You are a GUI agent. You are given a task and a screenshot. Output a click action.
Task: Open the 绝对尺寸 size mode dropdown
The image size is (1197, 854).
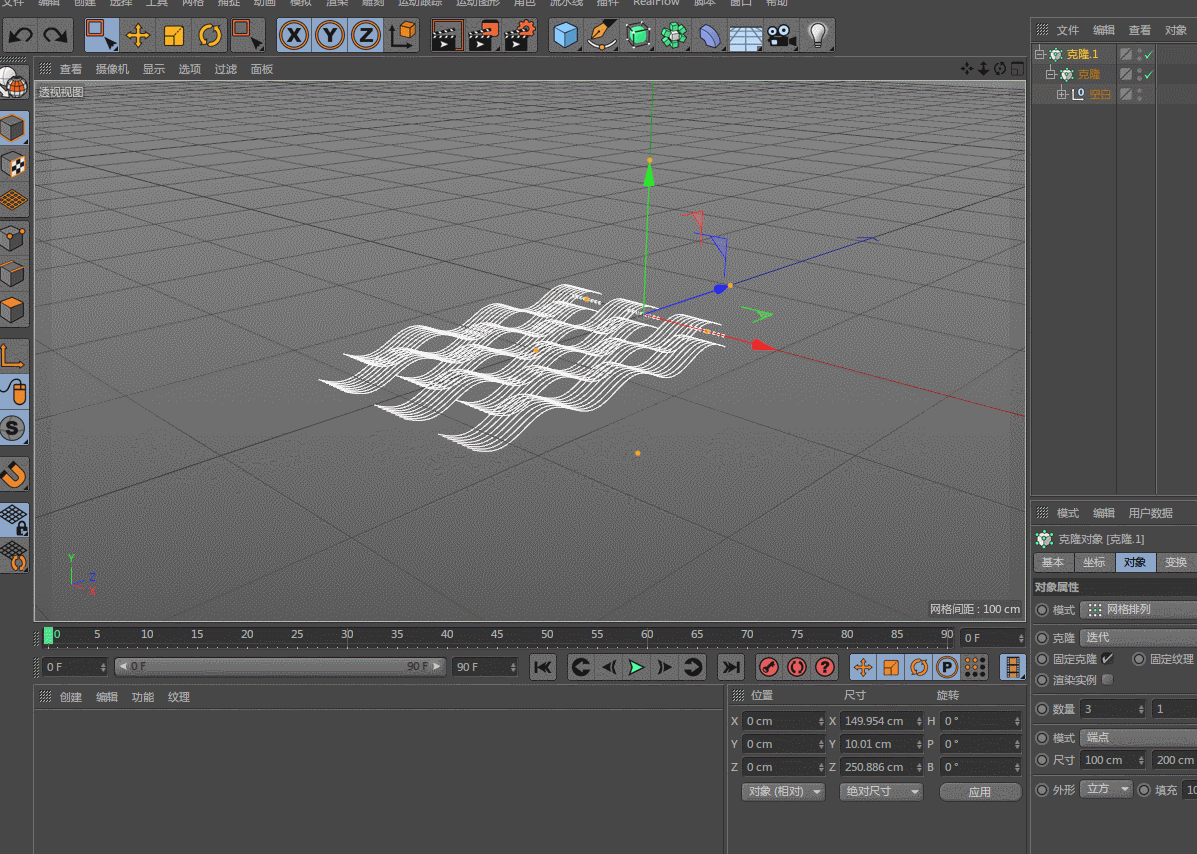[x=880, y=791]
